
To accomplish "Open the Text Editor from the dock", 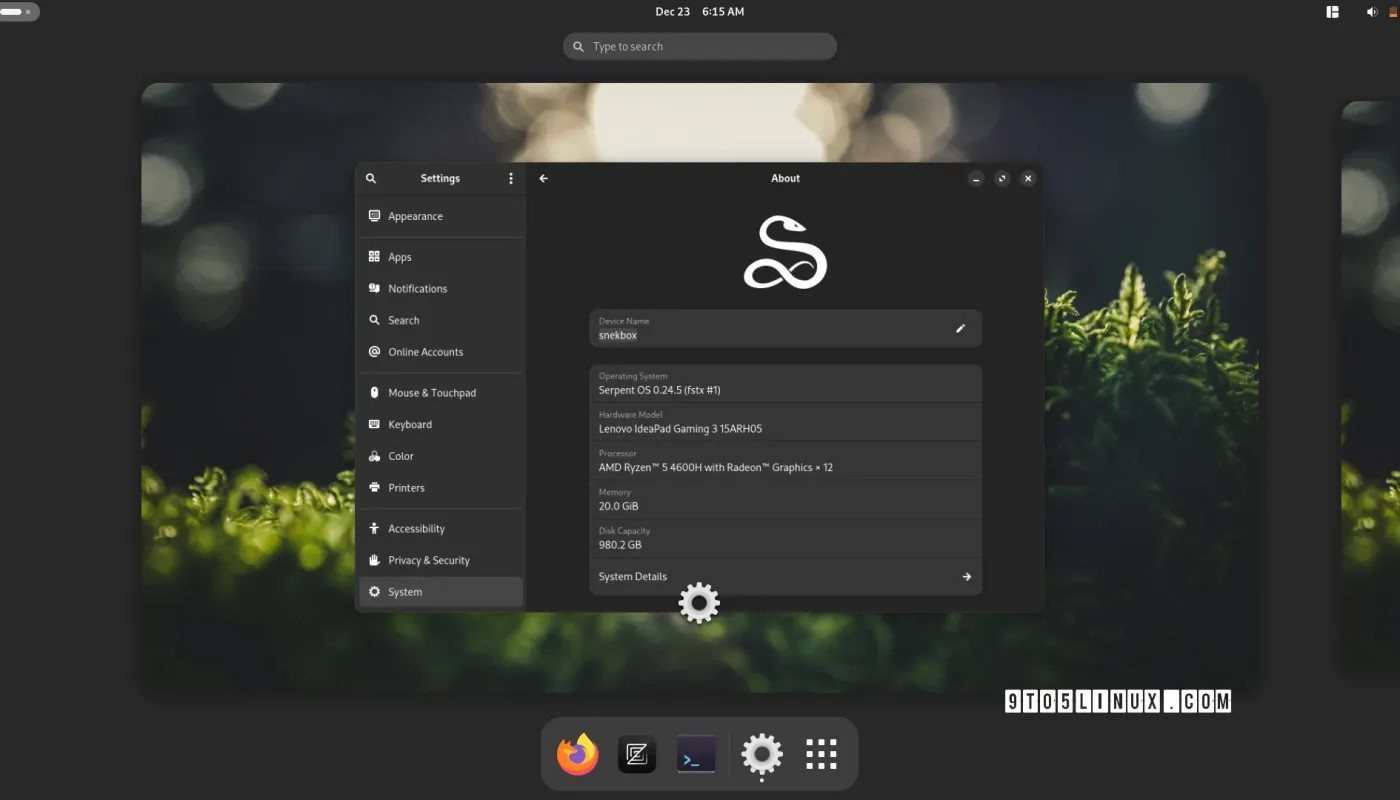I will pyautogui.click(x=637, y=754).
